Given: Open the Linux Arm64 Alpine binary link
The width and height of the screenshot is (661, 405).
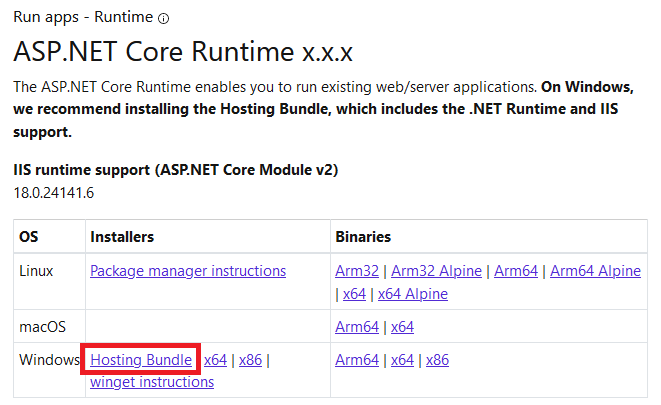Looking at the screenshot, I should (595, 271).
